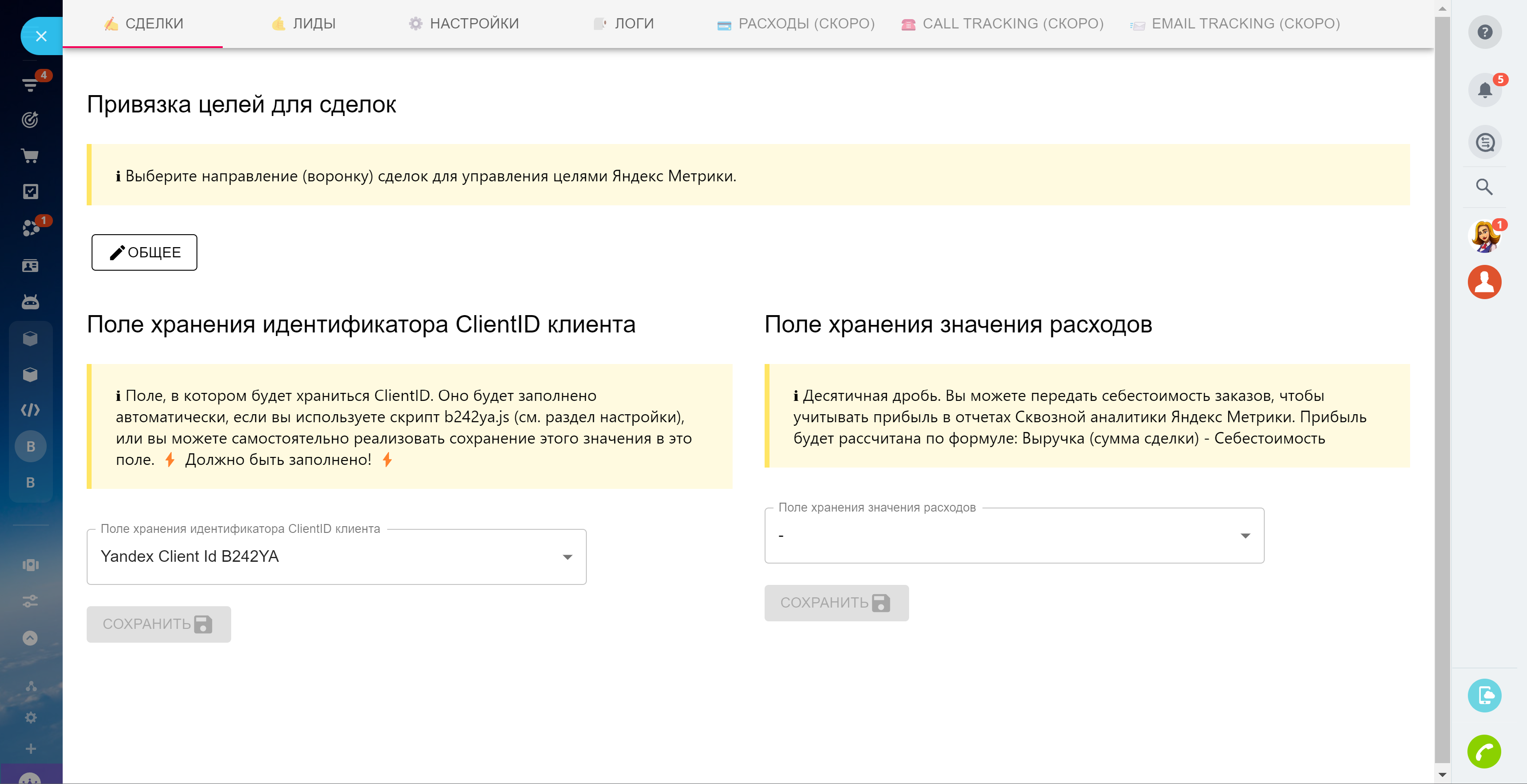The image size is (1527, 784).
Task: Open the code brackets sidebar icon
Action: coord(30,410)
